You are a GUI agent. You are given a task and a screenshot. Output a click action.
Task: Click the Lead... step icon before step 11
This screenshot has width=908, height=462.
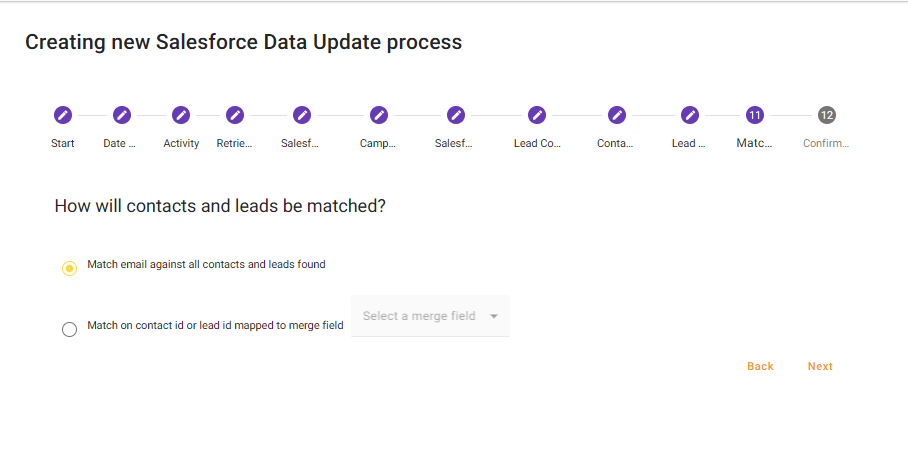[x=689, y=115]
